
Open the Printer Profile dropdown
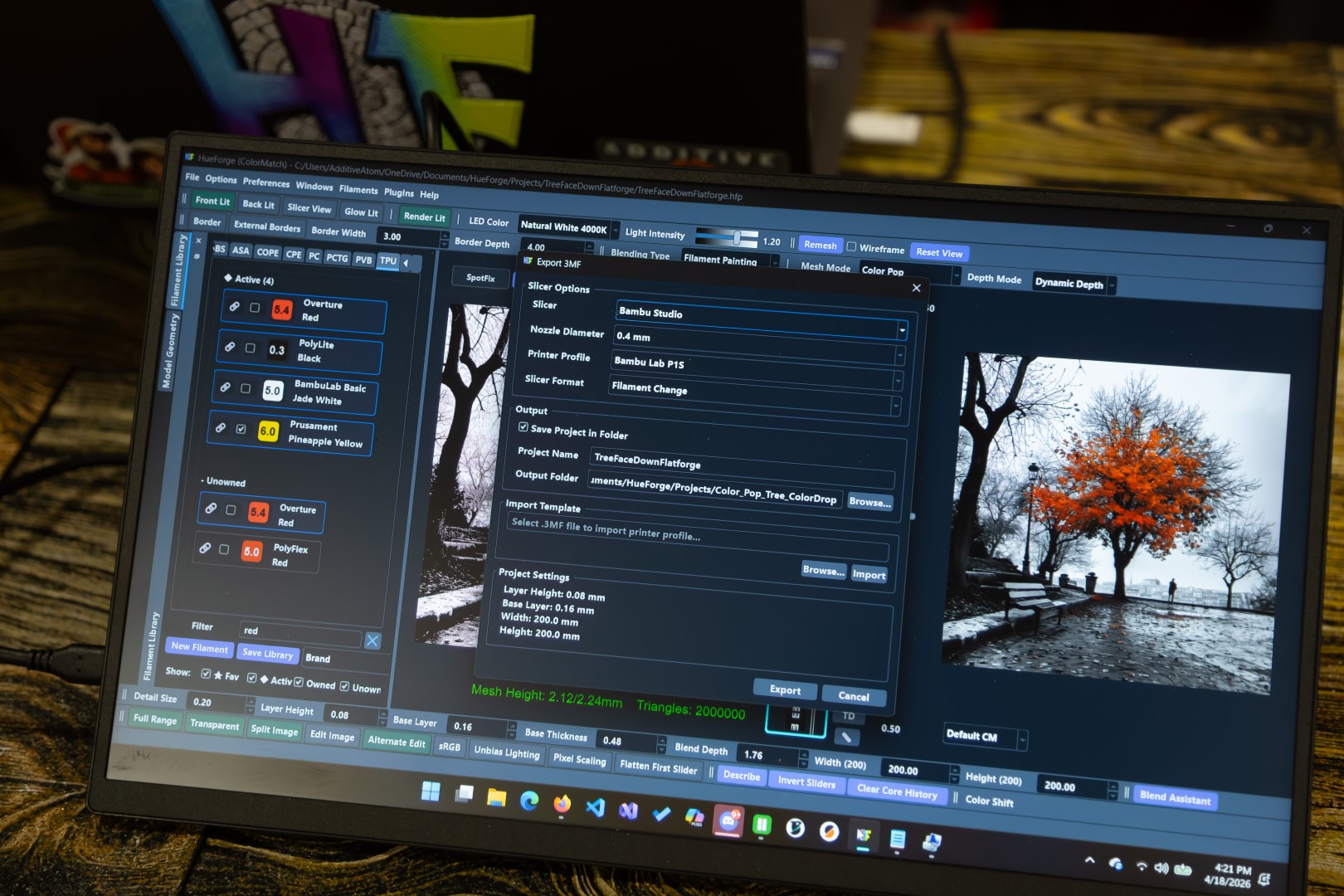tap(757, 370)
